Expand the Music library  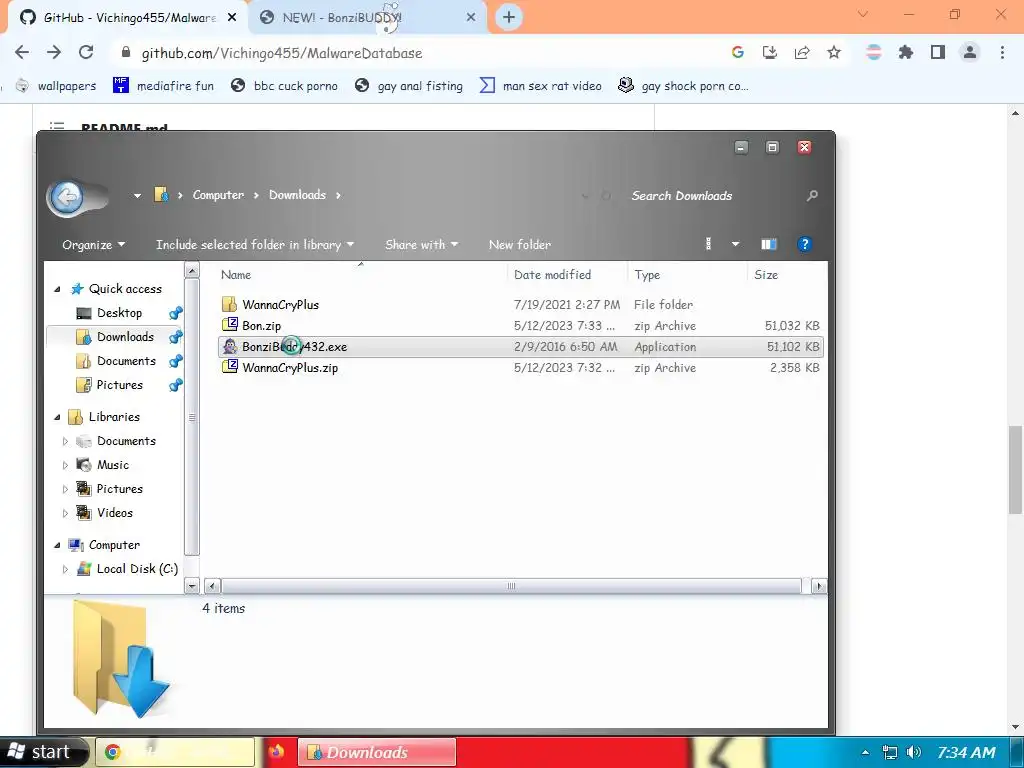click(65, 465)
